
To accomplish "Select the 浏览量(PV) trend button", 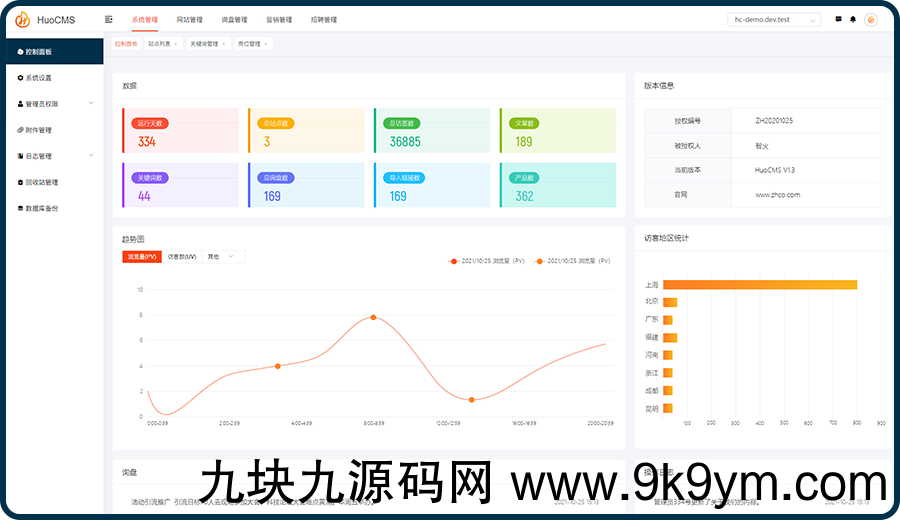I will 142,257.
